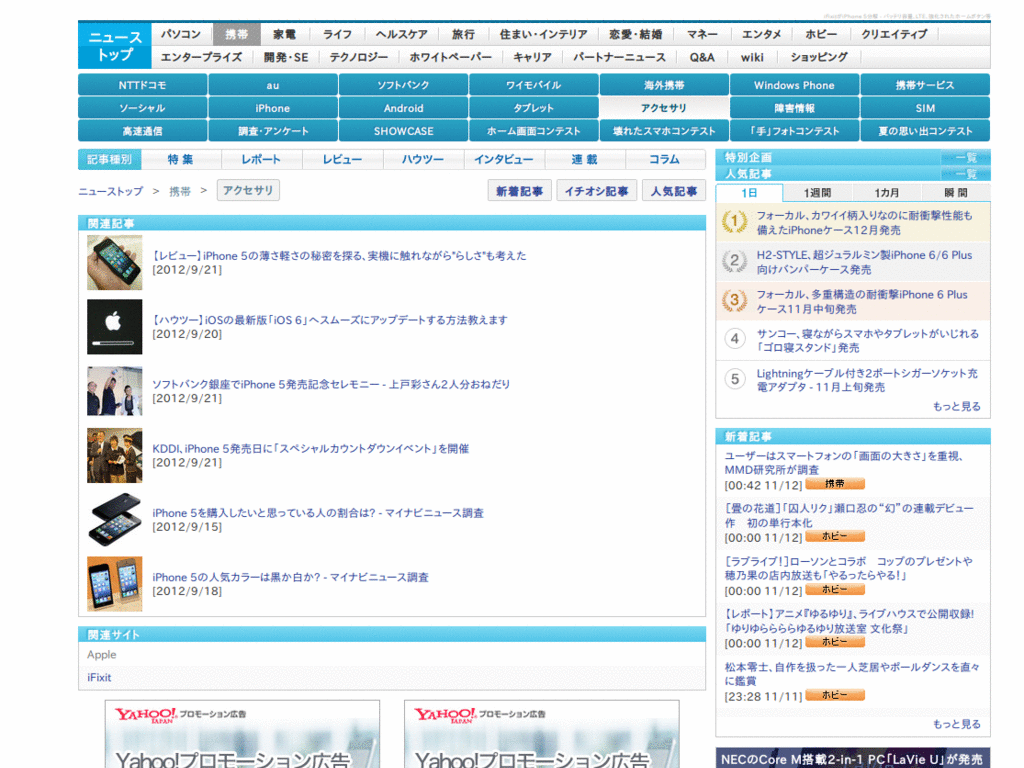The image size is (1024, 768).
Task: Open NEC LaVie U announcement banner
Action: [853, 758]
